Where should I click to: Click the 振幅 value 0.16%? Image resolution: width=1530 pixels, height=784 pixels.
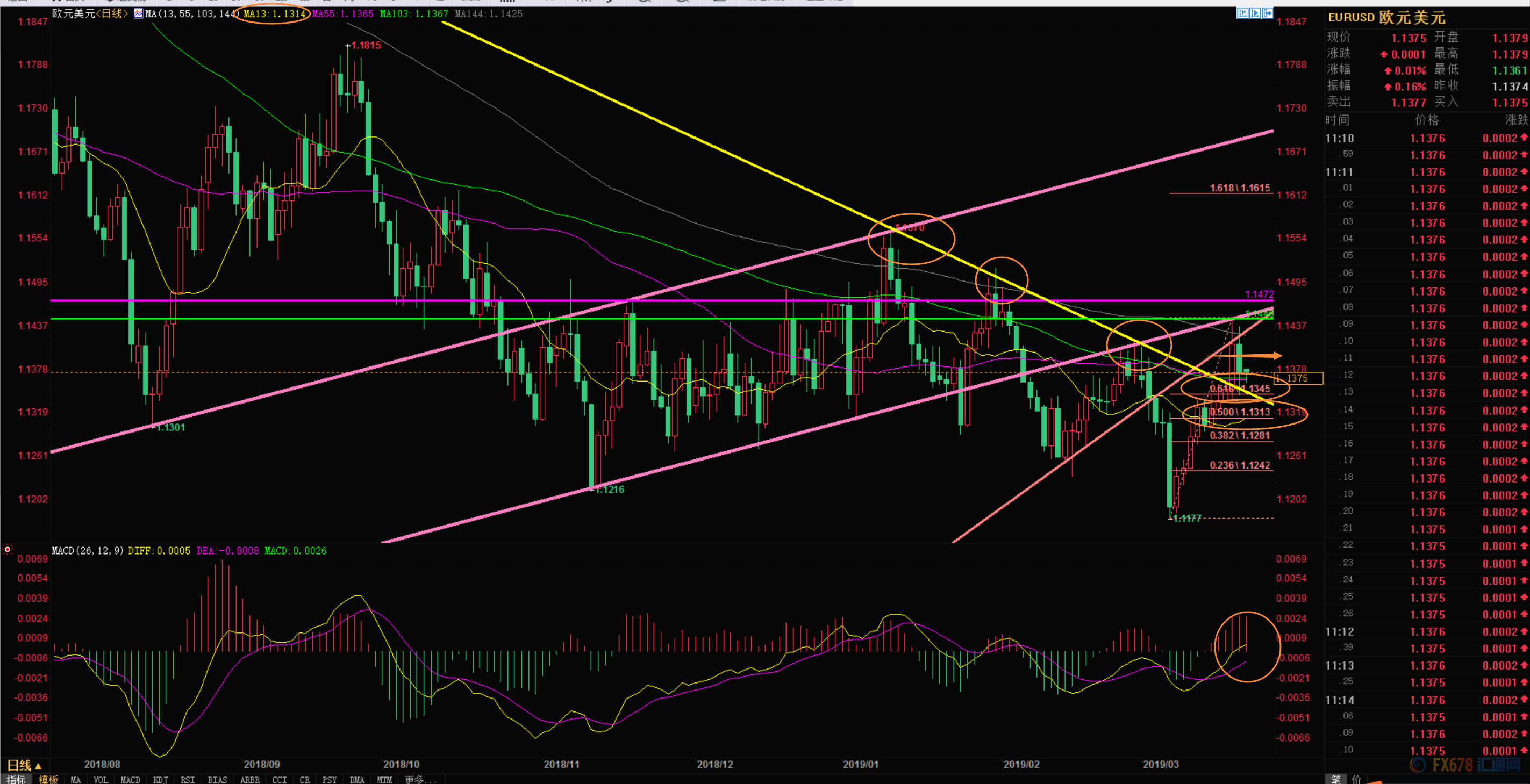1410,87
